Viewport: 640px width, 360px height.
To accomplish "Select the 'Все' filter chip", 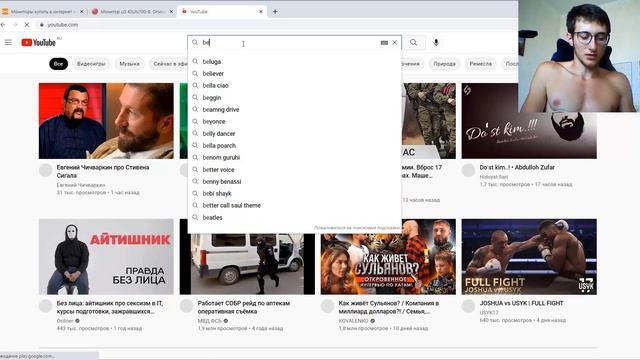I will (59, 64).
